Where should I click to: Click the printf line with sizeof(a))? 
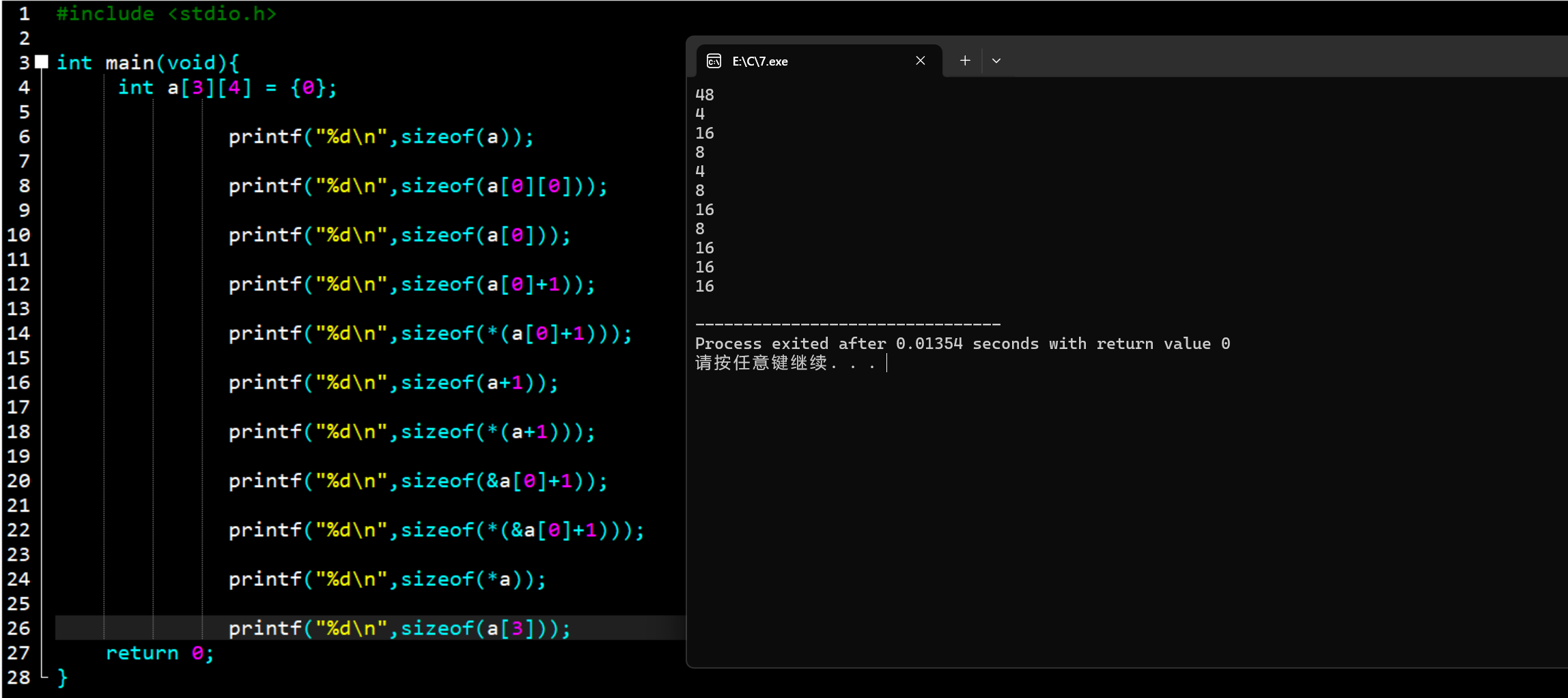[381, 137]
